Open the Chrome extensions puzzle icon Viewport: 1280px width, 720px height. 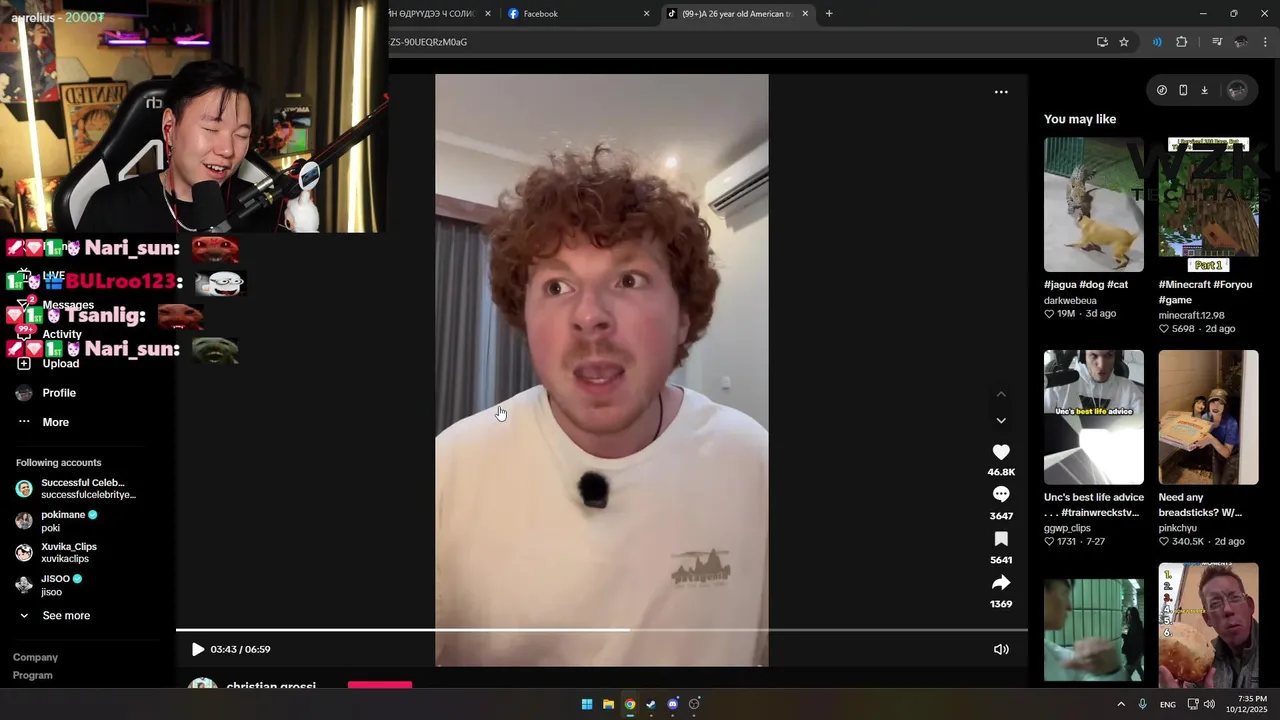click(x=1182, y=42)
